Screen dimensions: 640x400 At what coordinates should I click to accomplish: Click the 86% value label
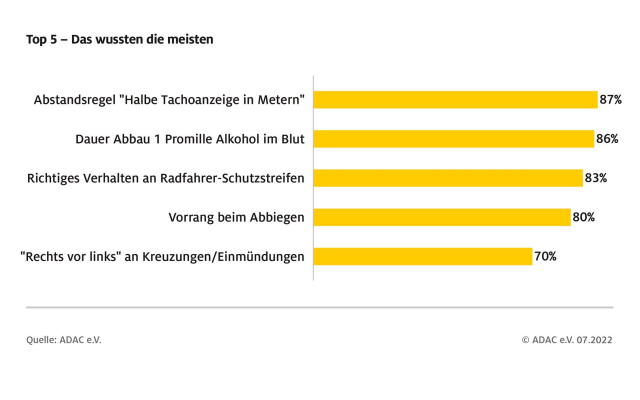coord(607,139)
